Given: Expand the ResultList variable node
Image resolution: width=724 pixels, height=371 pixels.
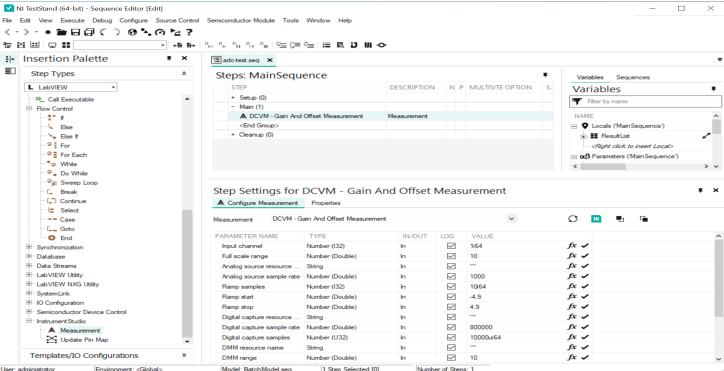Looking at the screenshot, I should (584, 136).
